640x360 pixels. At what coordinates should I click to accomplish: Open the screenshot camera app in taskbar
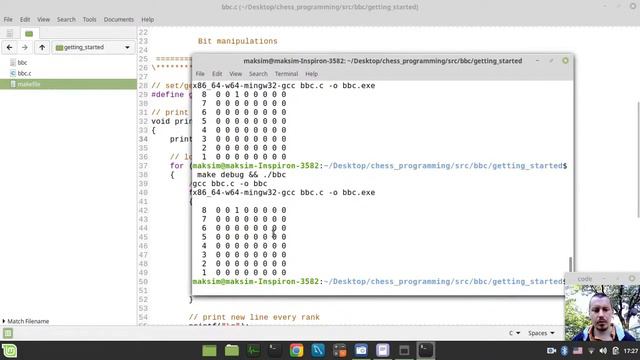pyautogui.click(x=361, y=351)
